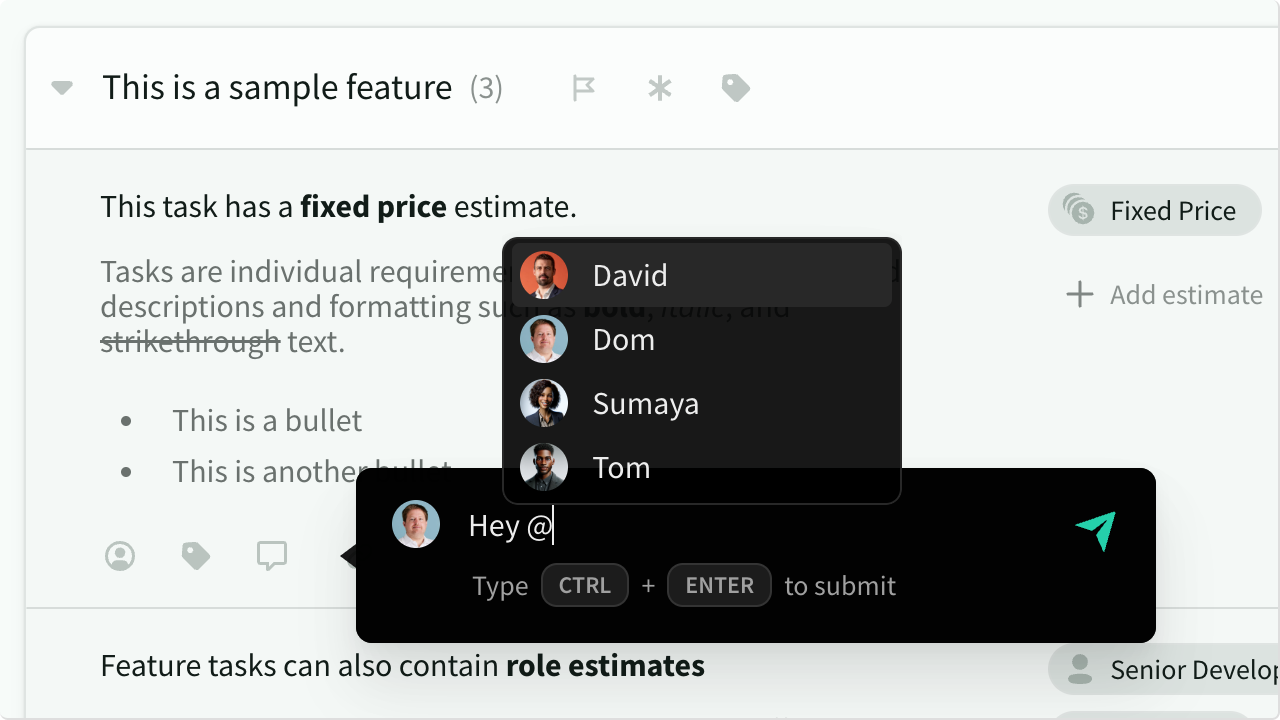
Task: Click Add estimate link
Action: click(1165, 295)
